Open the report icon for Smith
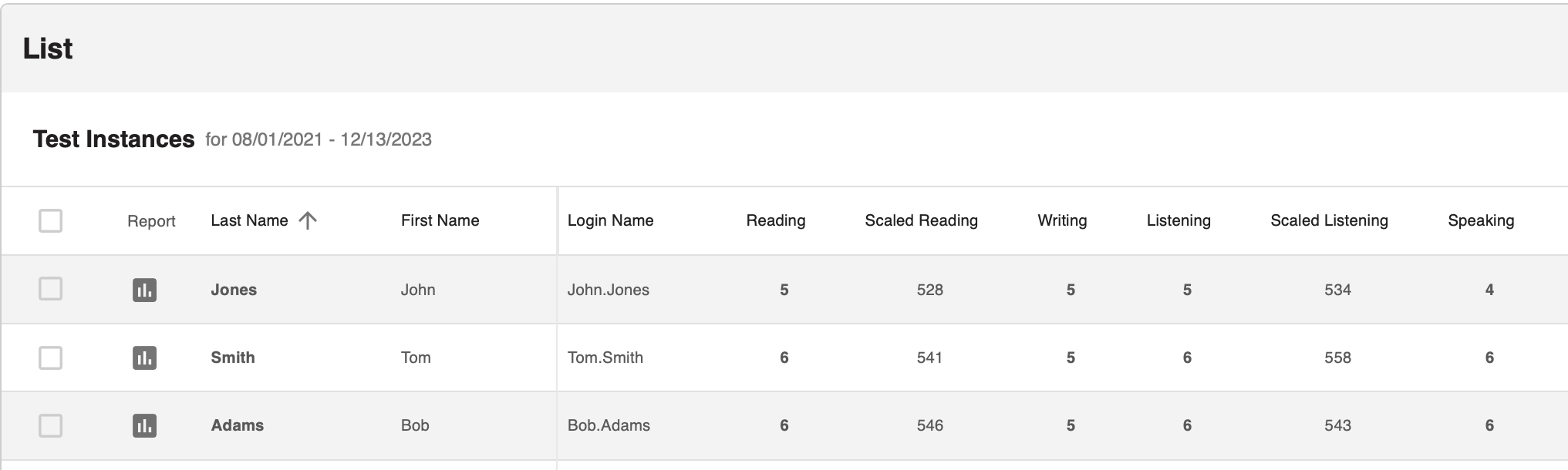 click(x=144, y=358)
